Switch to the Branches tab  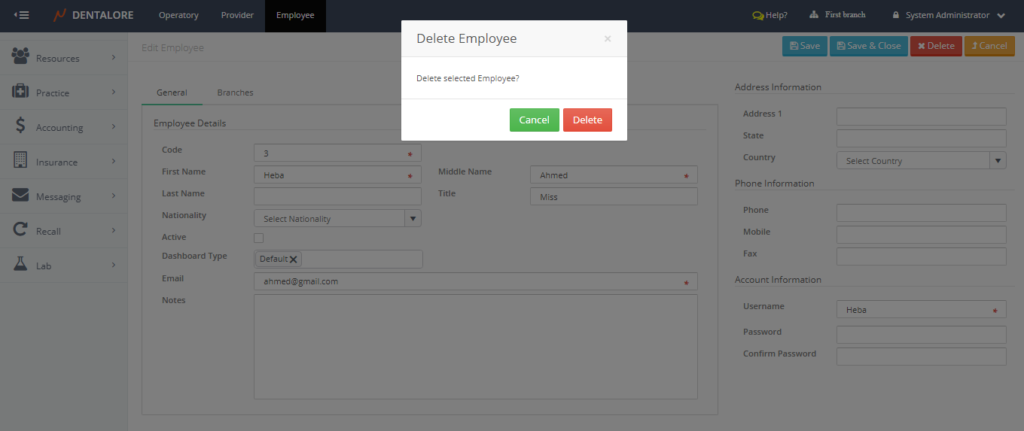[235, 92]
